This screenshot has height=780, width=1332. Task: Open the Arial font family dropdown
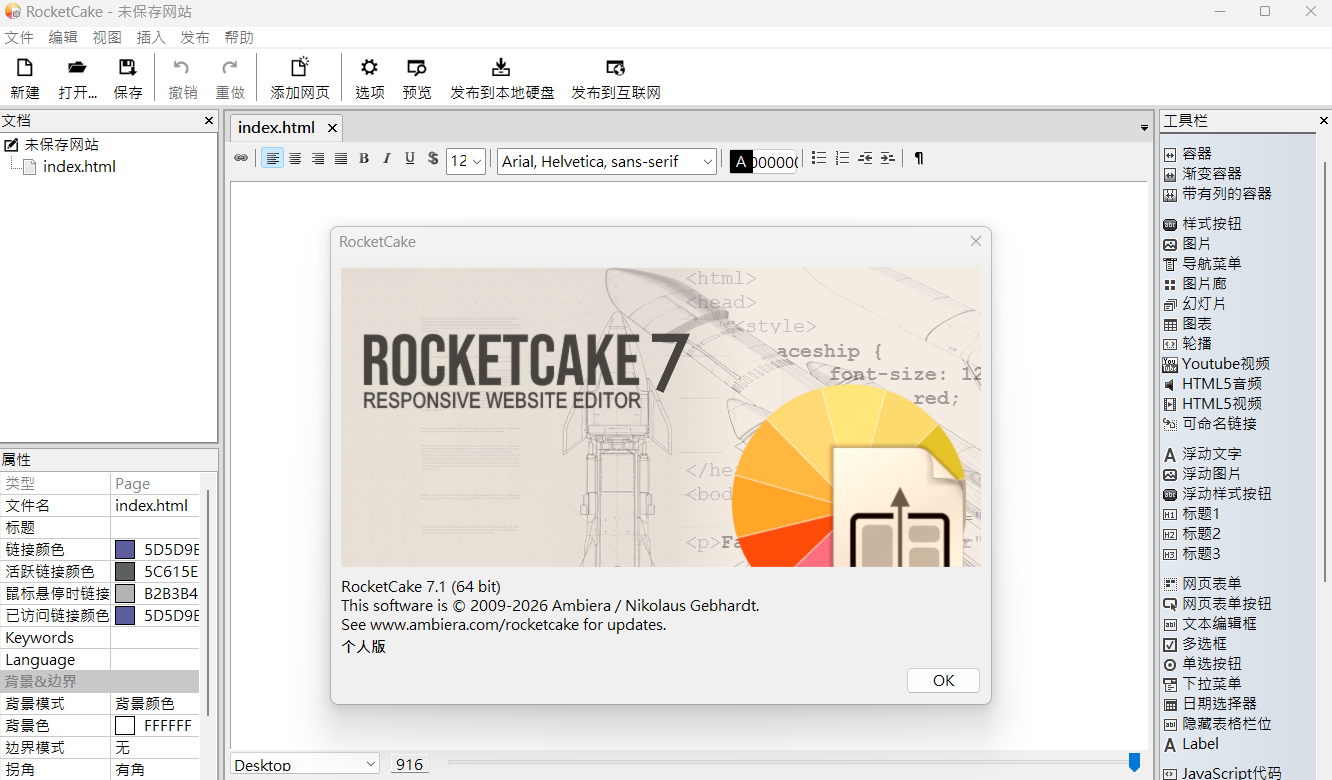click(606, 161)
